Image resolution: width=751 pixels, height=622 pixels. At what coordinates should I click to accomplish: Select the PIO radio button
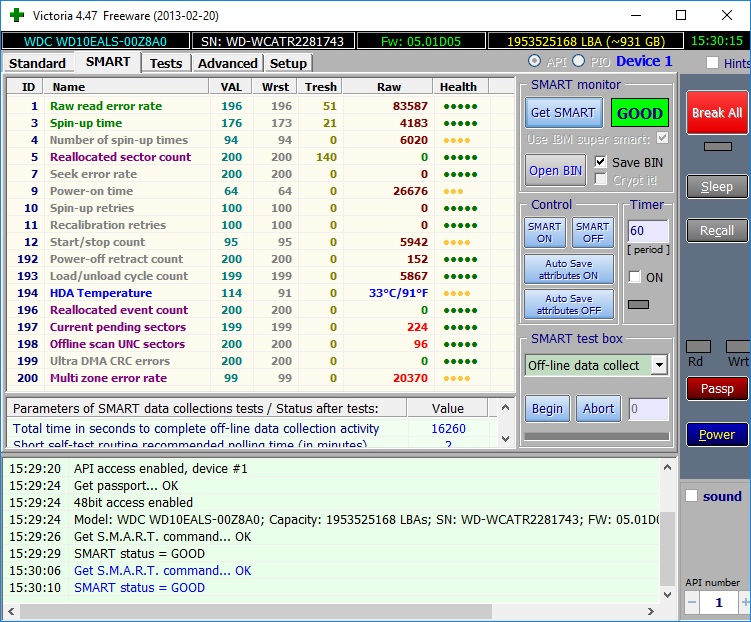coord(579,61)
